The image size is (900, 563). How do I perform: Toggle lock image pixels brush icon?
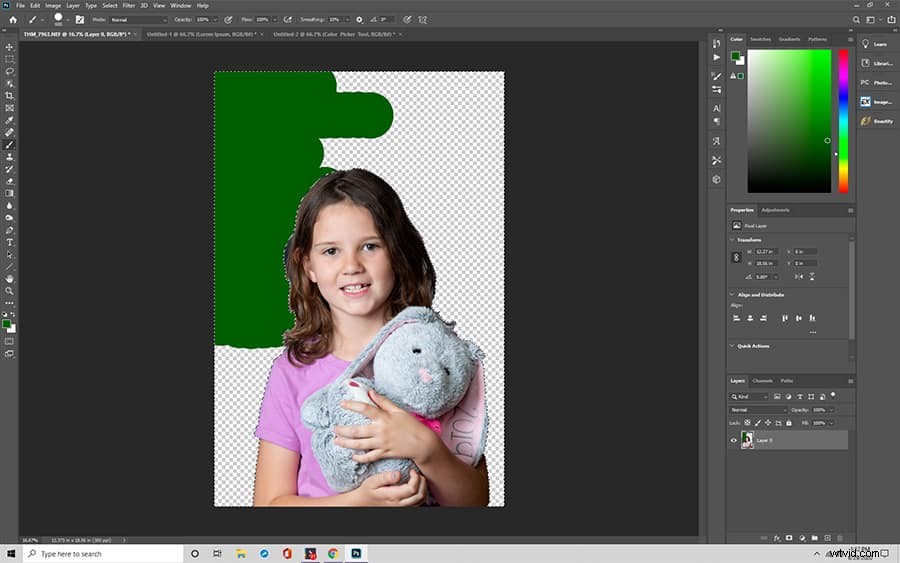pyautogui.click(x=758, y=423)
